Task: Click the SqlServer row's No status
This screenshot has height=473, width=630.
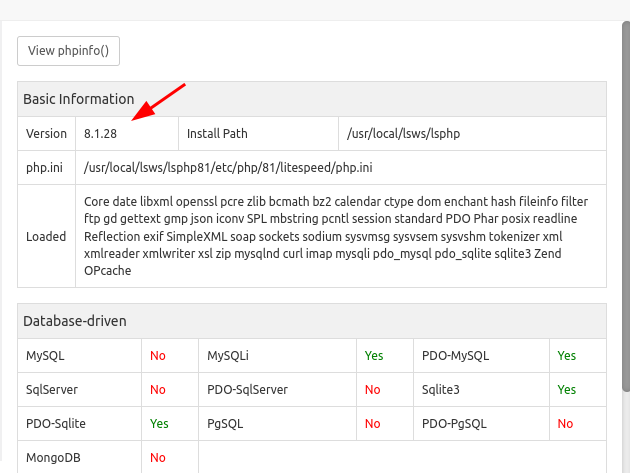Action: pos(158,389)
